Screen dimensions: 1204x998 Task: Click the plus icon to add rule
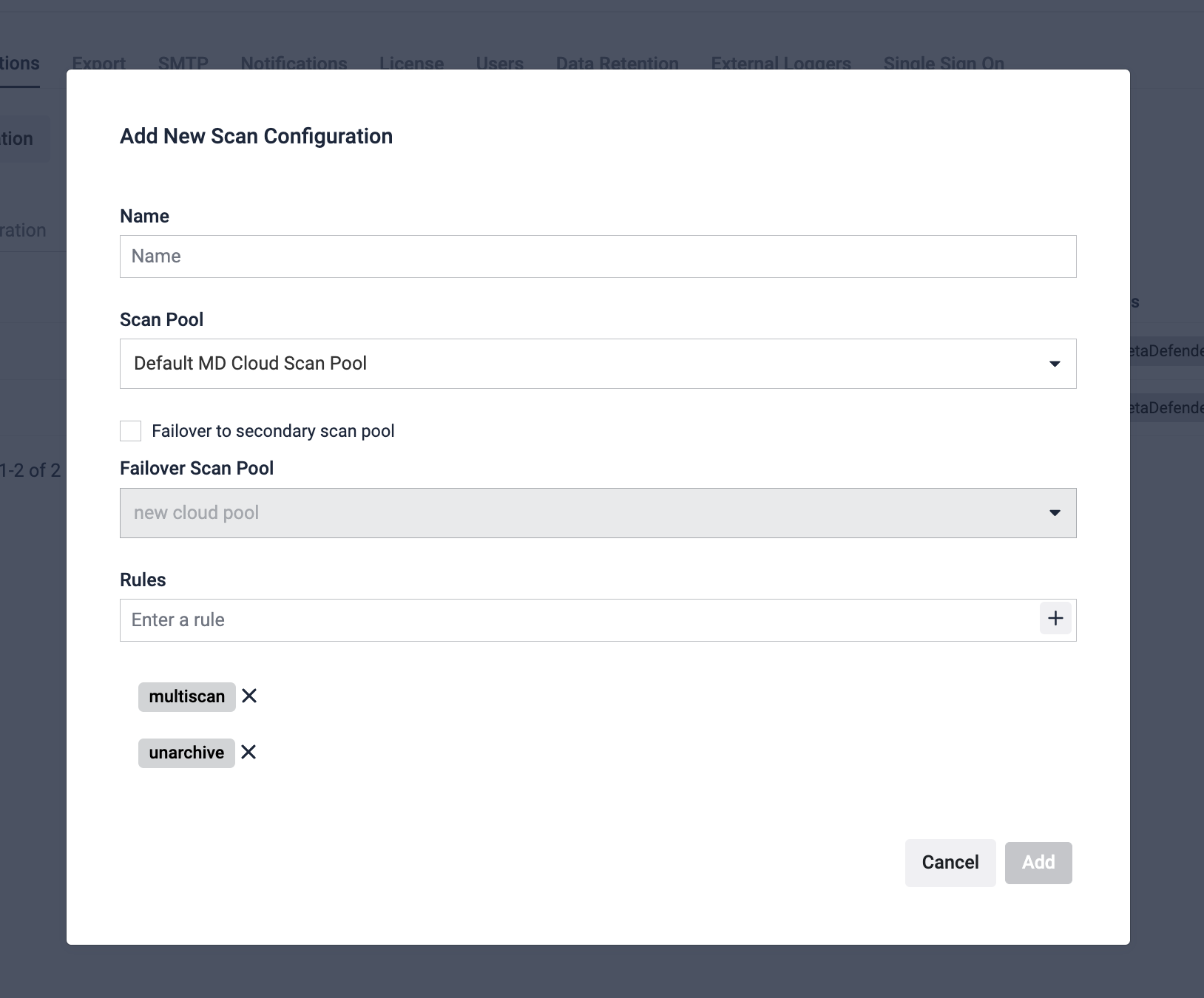tap(1055, 618)
